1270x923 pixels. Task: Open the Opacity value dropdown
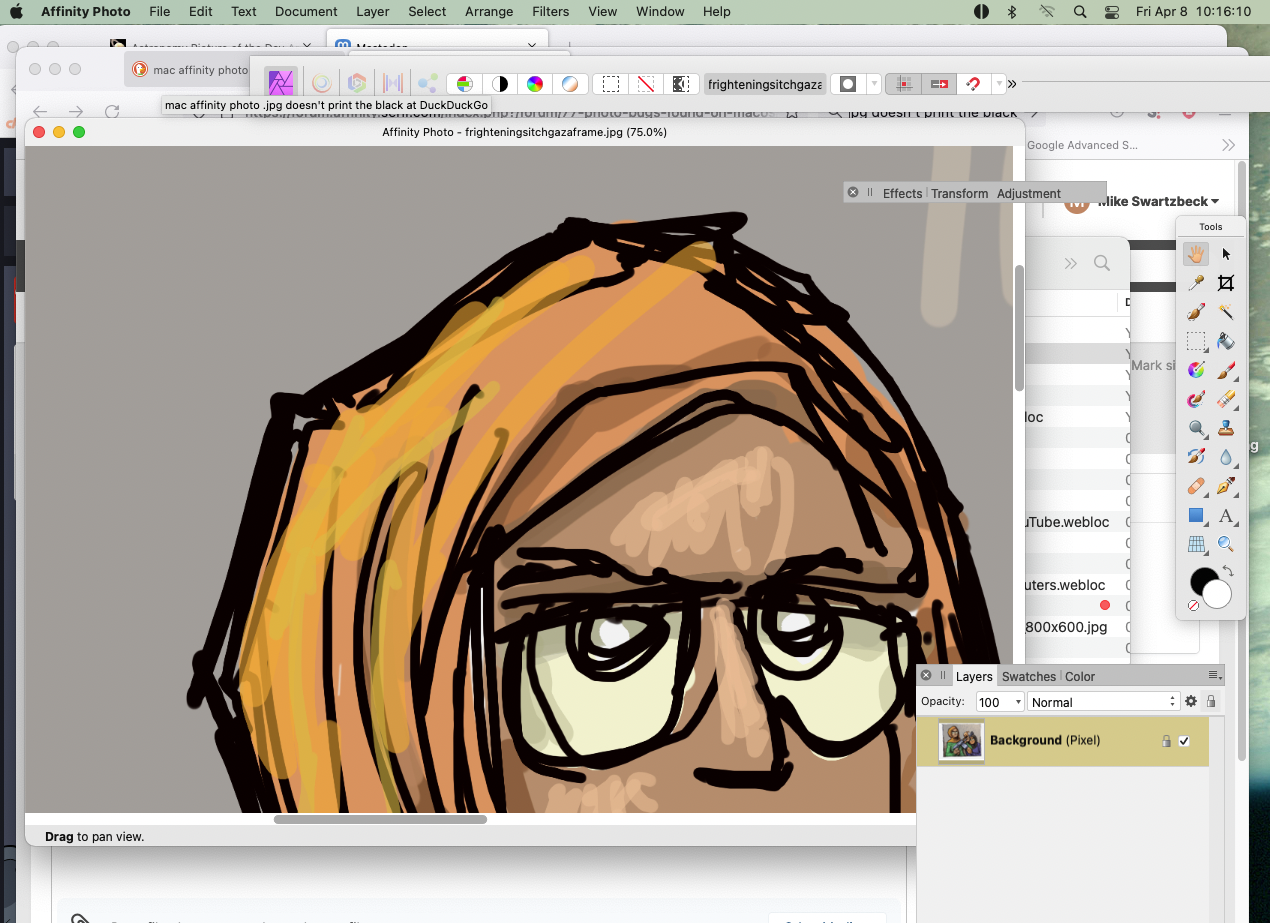point(1018,702)
